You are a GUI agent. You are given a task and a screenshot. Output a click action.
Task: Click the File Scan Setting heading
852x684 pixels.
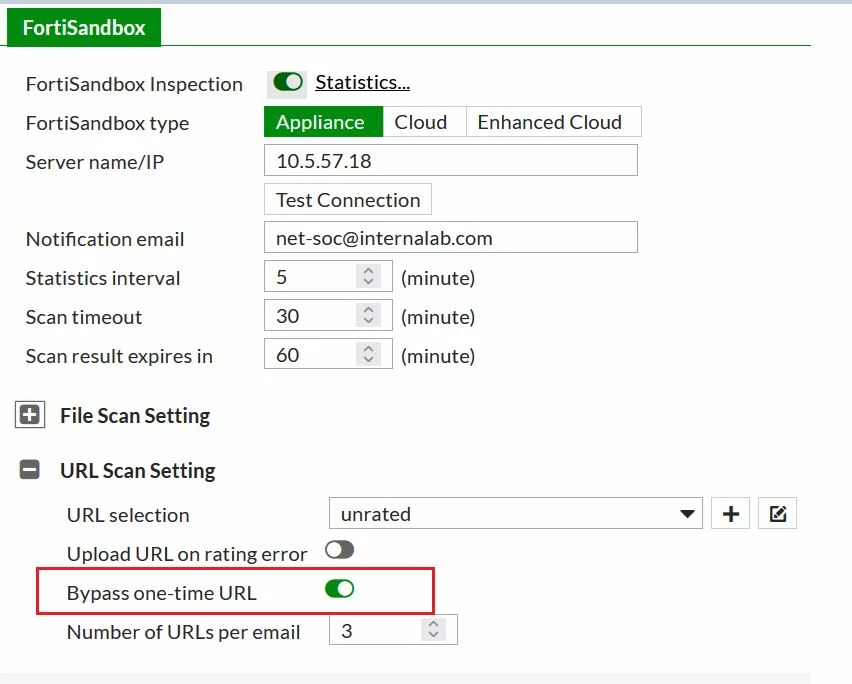pyautogui.click(x=135, y=416)
